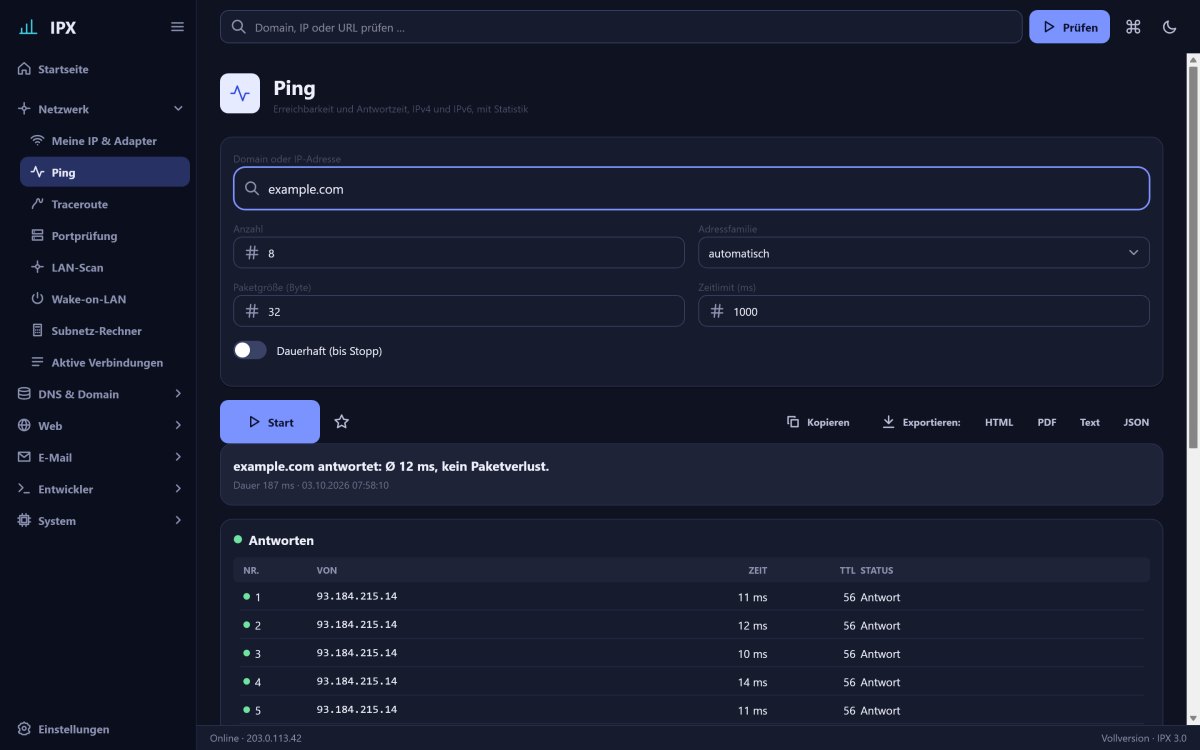Click the Exportieren download icon
Screen dimensions: 1200x750
pyautogui.click(x=888, y=422)
